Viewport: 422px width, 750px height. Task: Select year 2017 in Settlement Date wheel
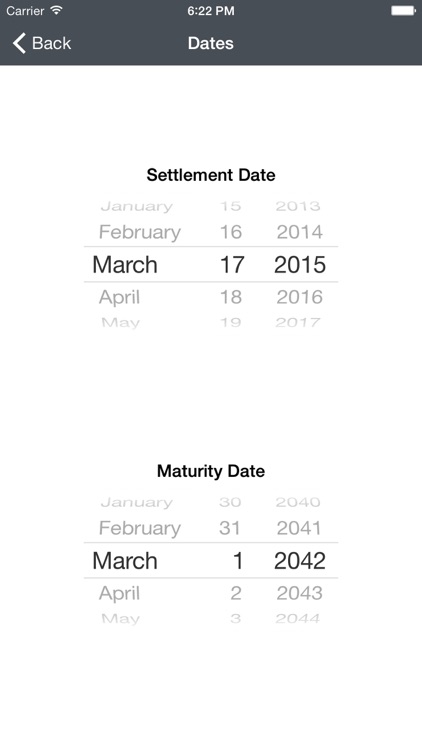coord(298,322)
